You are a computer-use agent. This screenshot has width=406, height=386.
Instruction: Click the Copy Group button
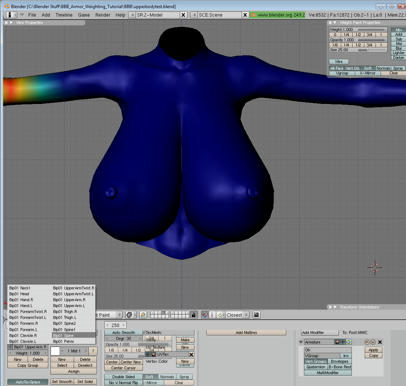click(28, 365)
